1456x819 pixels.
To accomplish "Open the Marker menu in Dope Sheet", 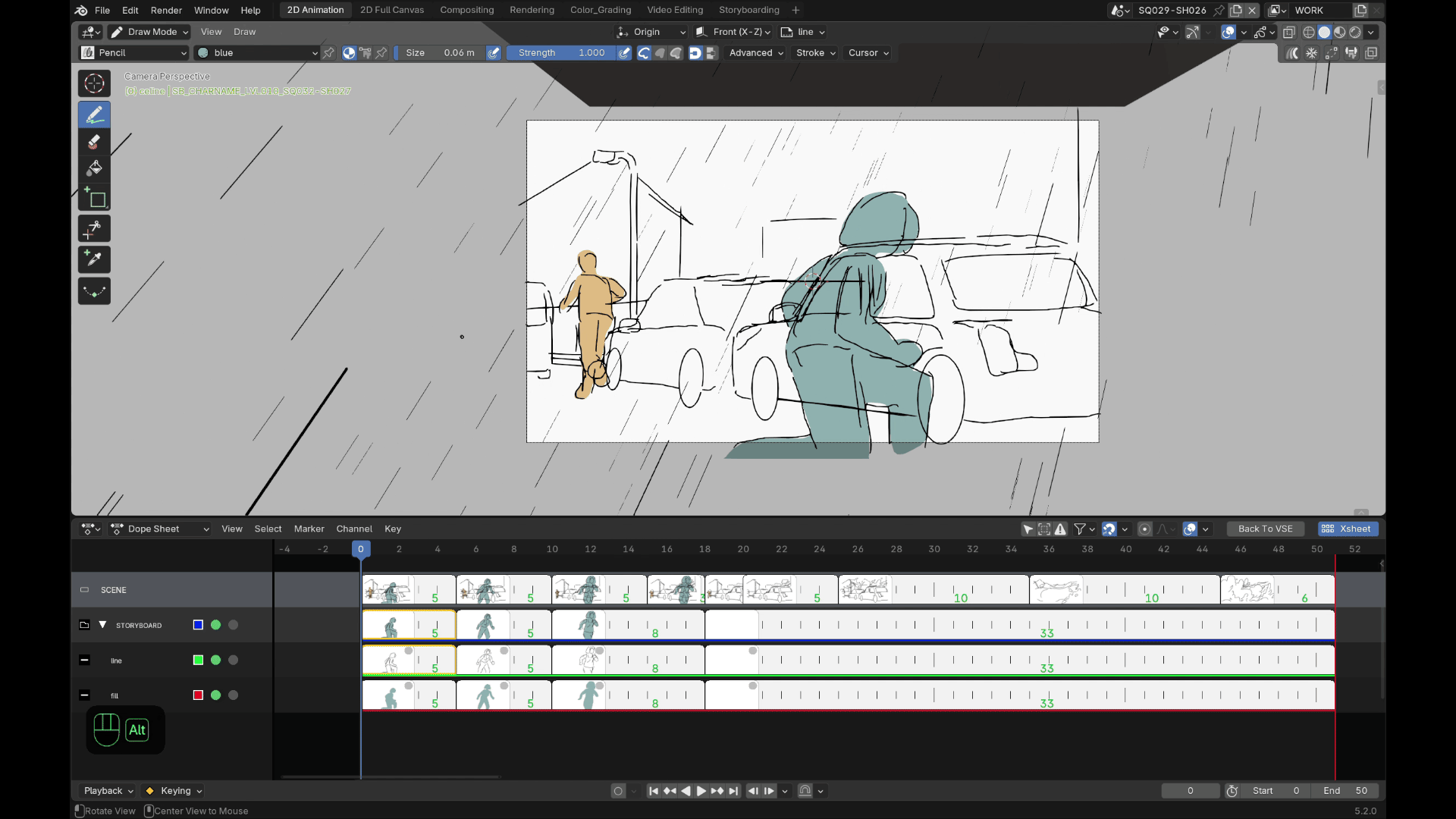I will [309, 529].
